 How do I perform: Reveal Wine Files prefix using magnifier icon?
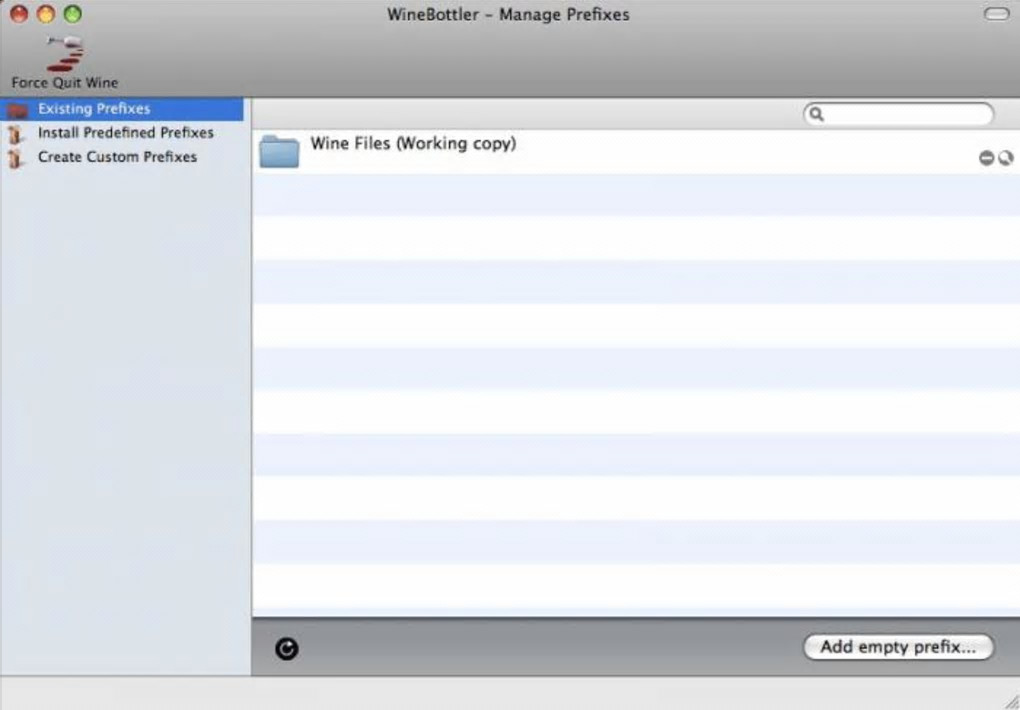(1006, 158)
